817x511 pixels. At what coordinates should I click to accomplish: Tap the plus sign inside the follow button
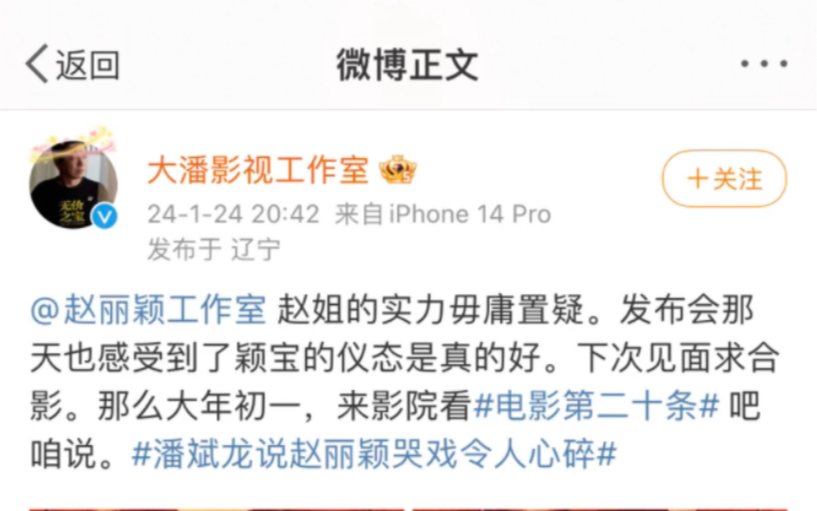click(697, 179)
